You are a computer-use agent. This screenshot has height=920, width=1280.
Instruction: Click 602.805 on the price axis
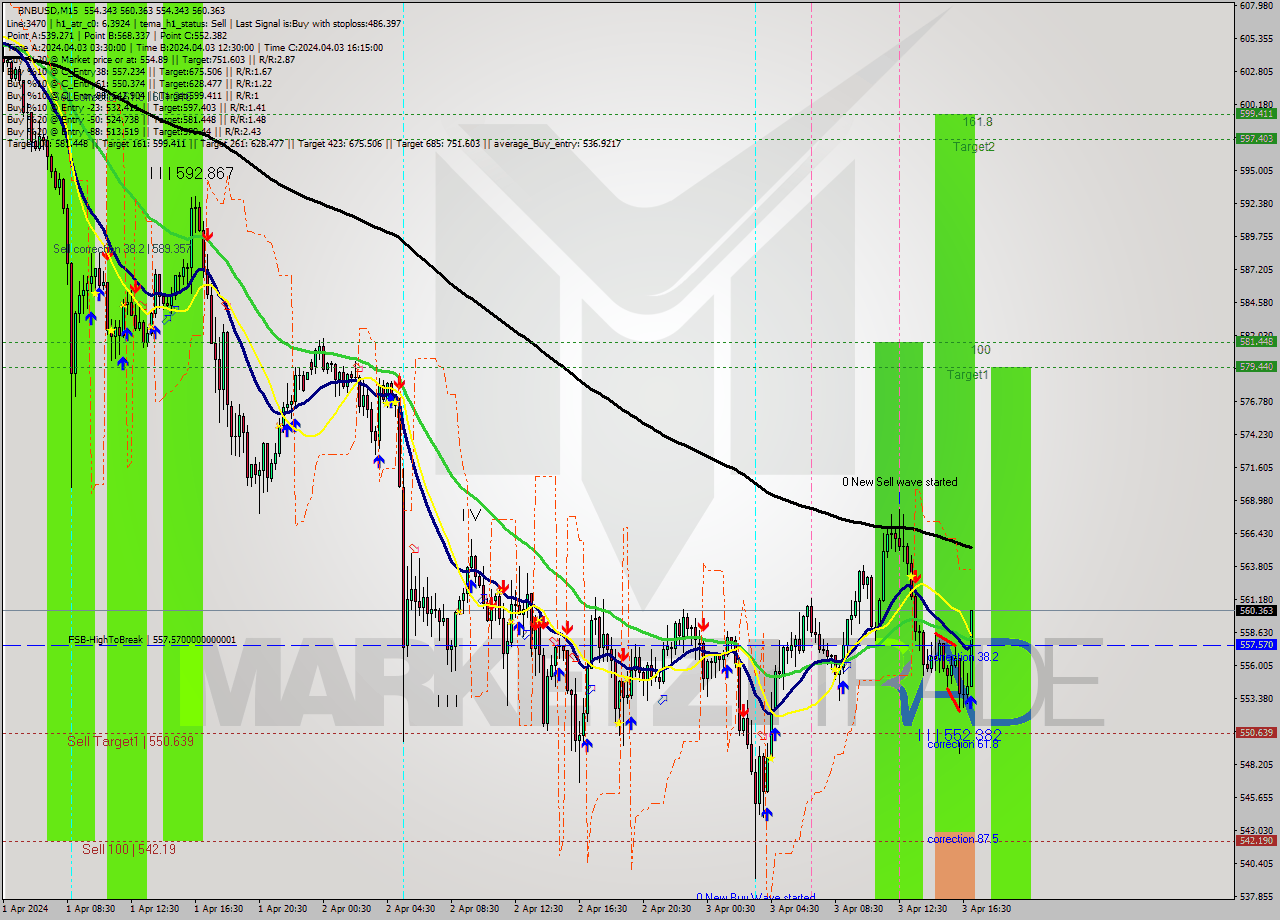1256,72
